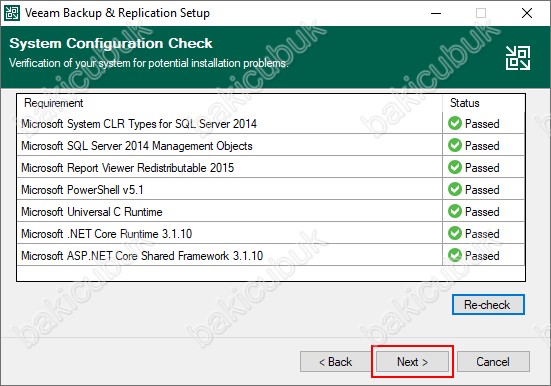The image size is (551, 386).
Task: Click the Next button
Action: click(x=412, y=361)
